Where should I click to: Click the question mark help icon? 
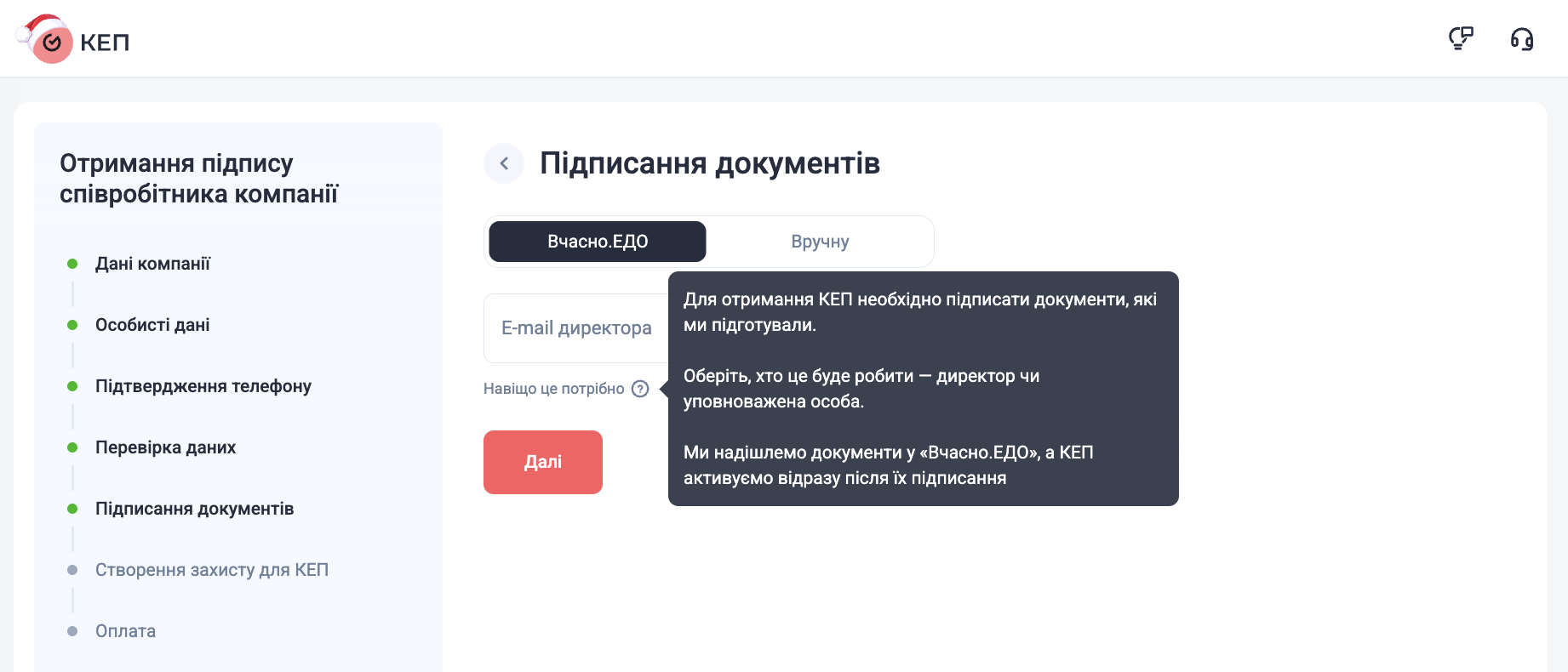(x=640, y=389)
